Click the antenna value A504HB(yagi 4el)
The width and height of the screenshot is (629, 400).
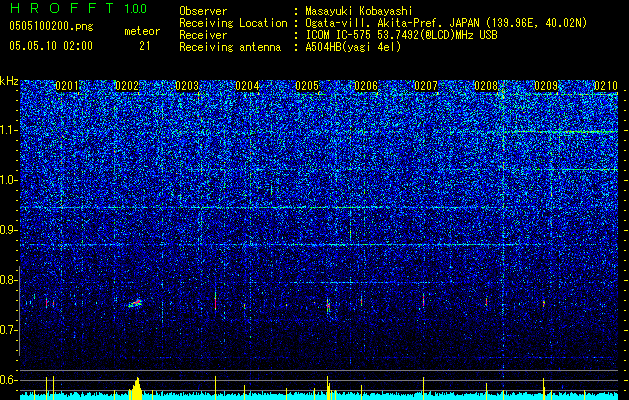pos(353,47)
